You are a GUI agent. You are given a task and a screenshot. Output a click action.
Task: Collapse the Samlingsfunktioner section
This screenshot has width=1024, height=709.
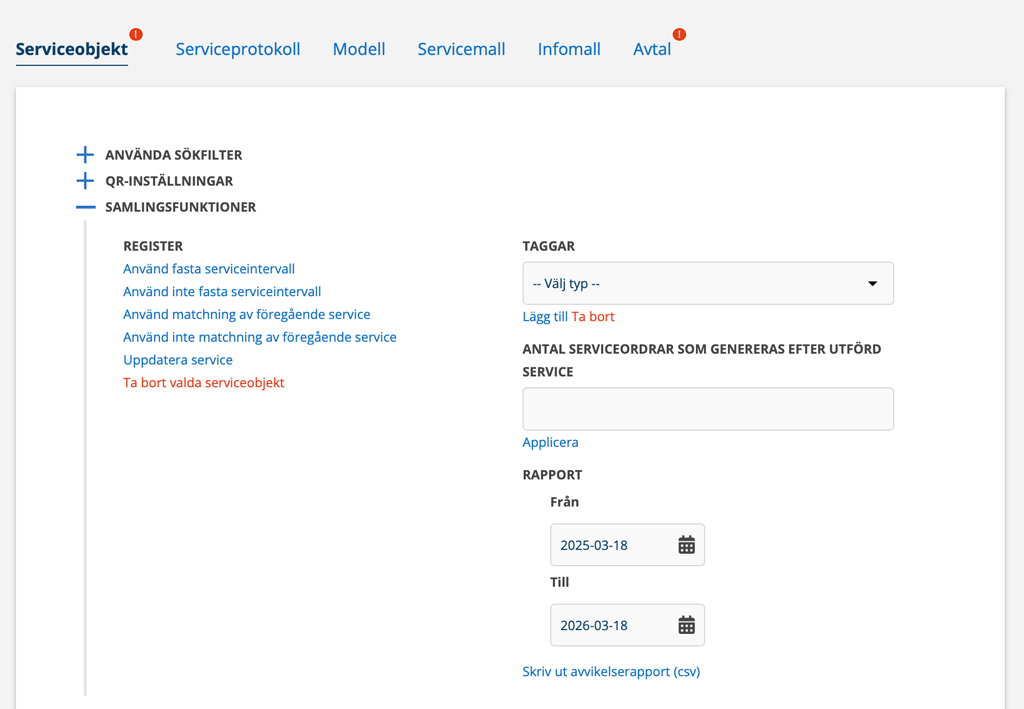pyautogui.click(x=86, y=207)
